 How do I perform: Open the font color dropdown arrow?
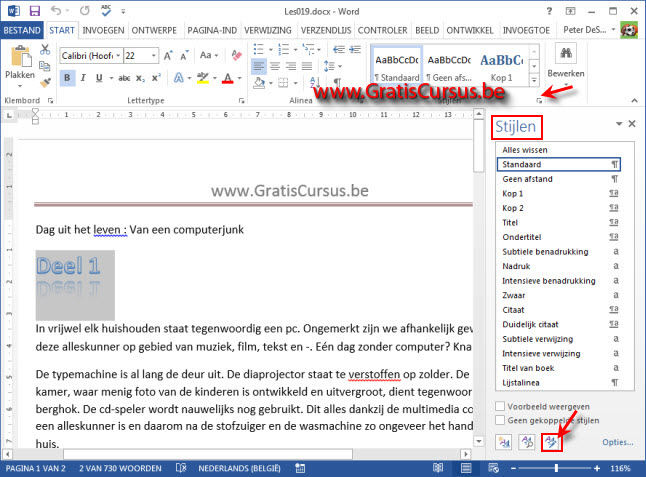point(239,78)
